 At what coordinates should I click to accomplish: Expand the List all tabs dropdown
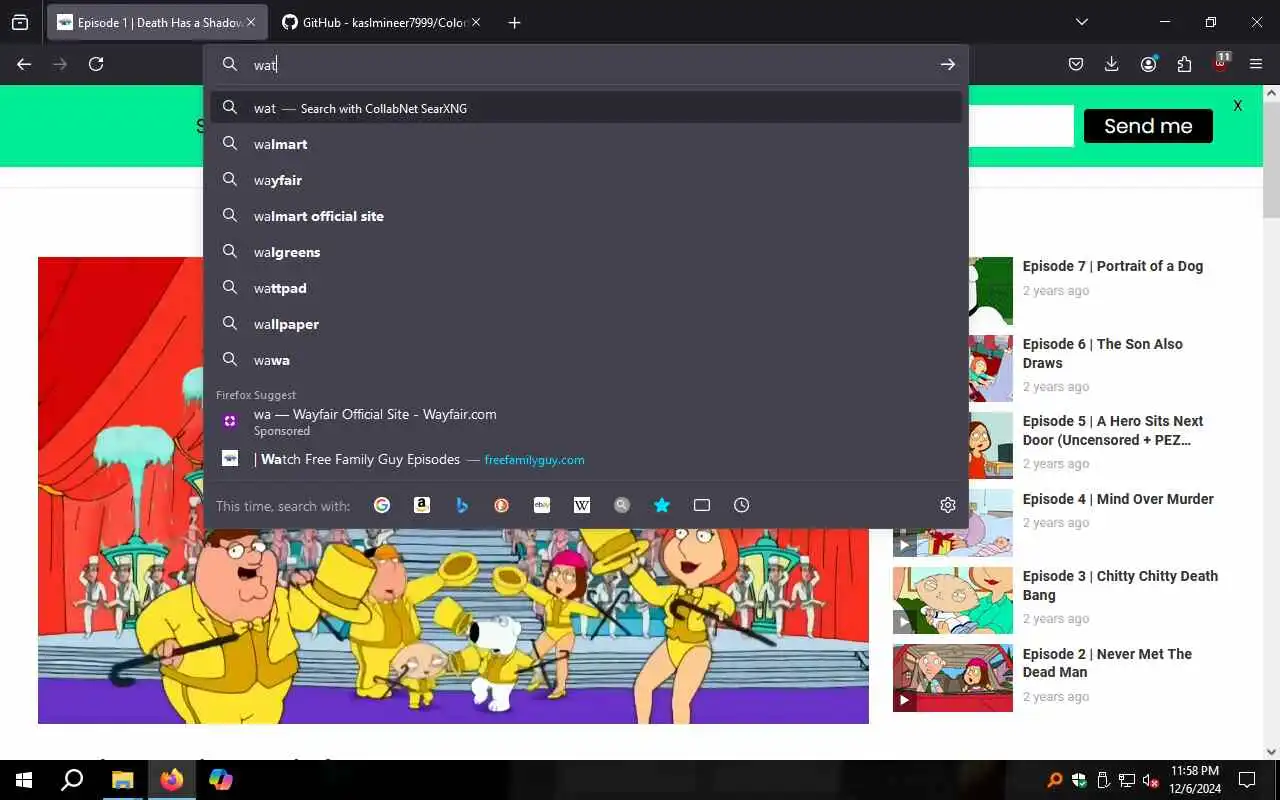1082,22
